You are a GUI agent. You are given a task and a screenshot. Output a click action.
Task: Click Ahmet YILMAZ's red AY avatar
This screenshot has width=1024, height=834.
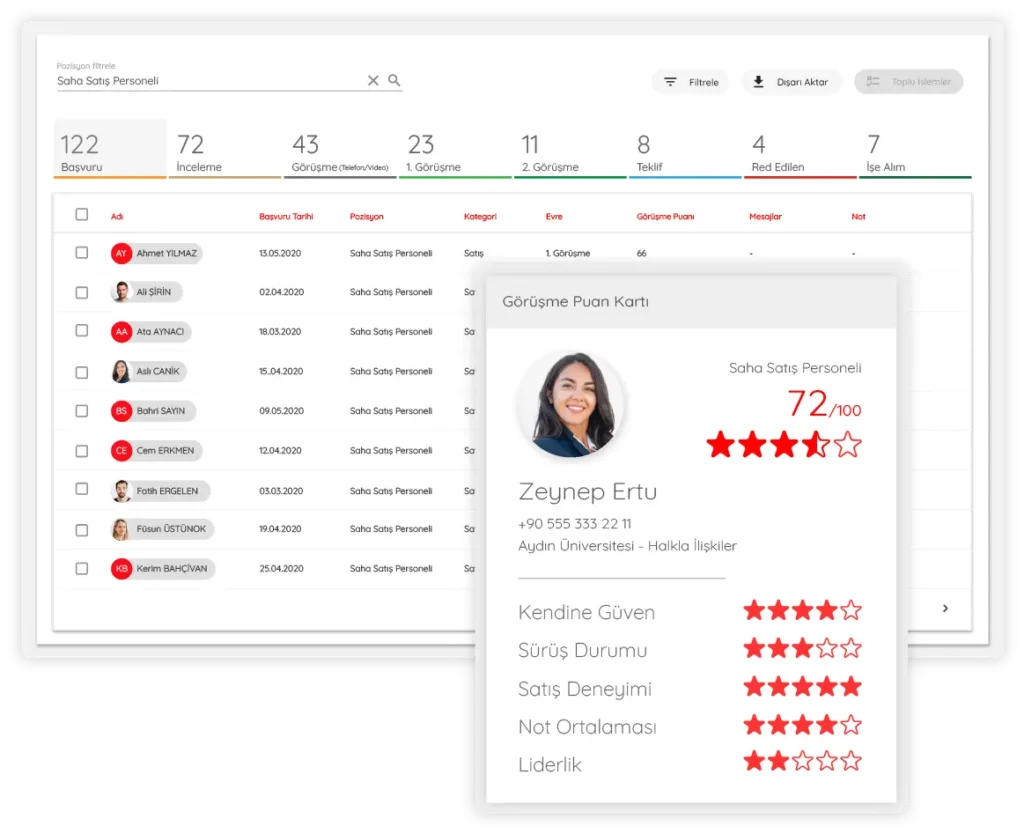pyautogui.click(x=121, y=254)
